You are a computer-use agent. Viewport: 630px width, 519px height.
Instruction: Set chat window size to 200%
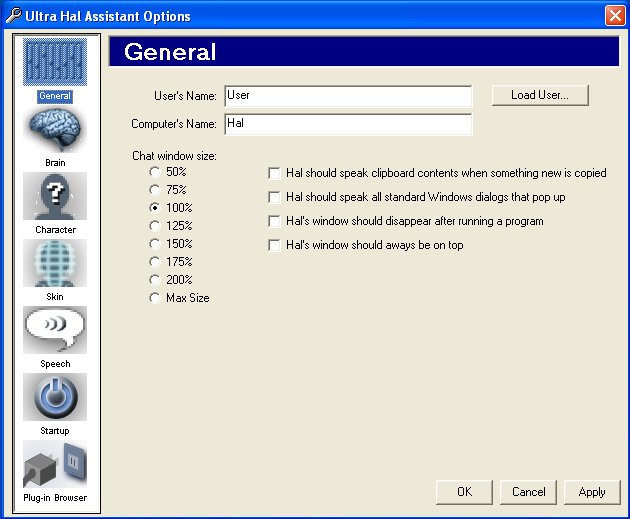coord(155,280)
